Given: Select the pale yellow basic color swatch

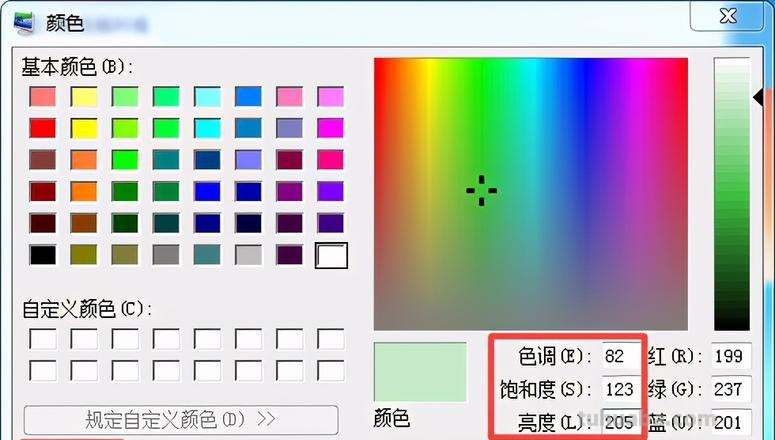Looking at the screenshot, I should tap(84, 96).
